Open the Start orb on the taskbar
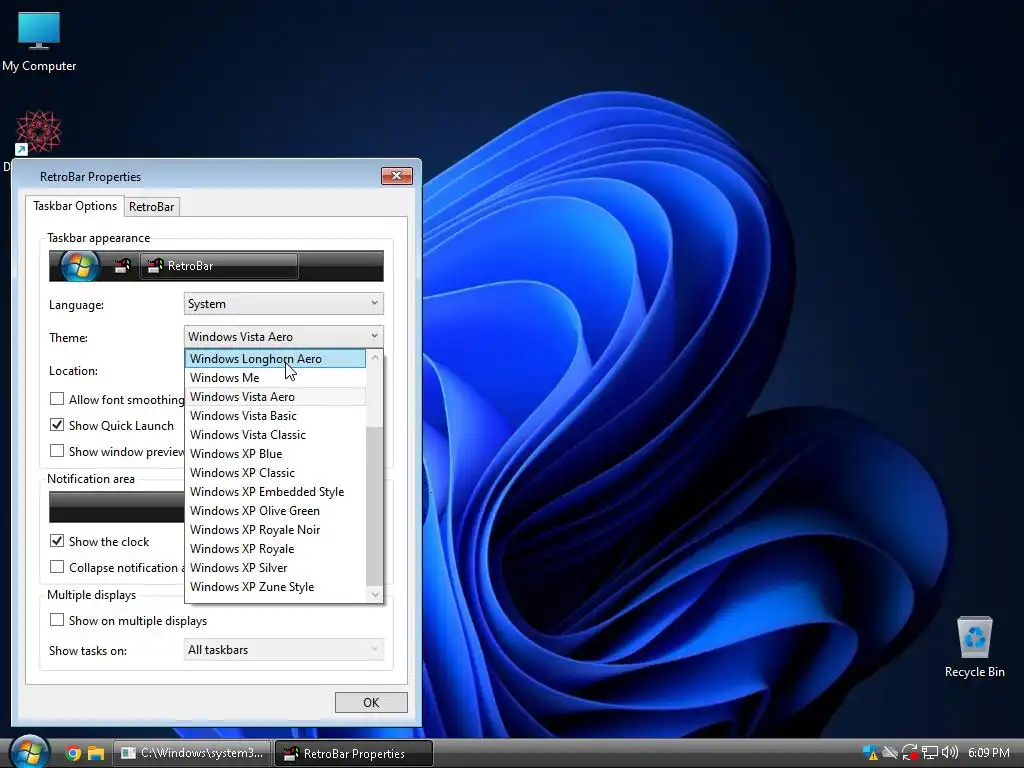This screenshot has height=768, width=1024. click(29, 752)
